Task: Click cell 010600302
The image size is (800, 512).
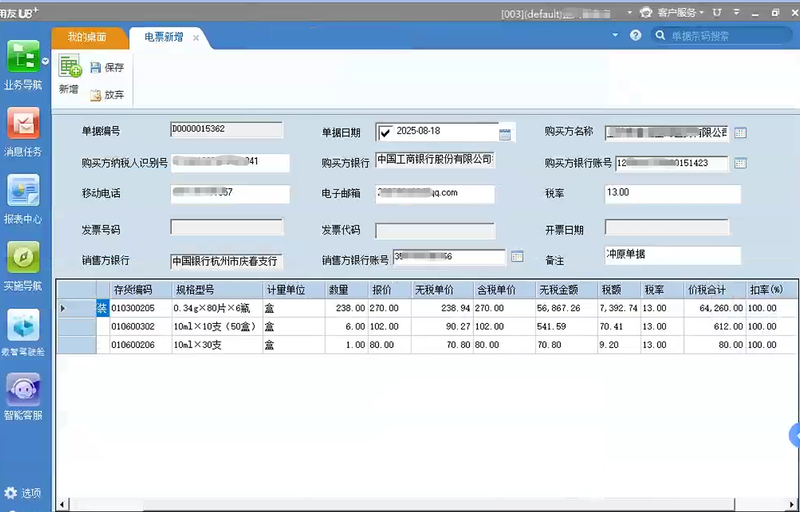Action: point(141,326)
